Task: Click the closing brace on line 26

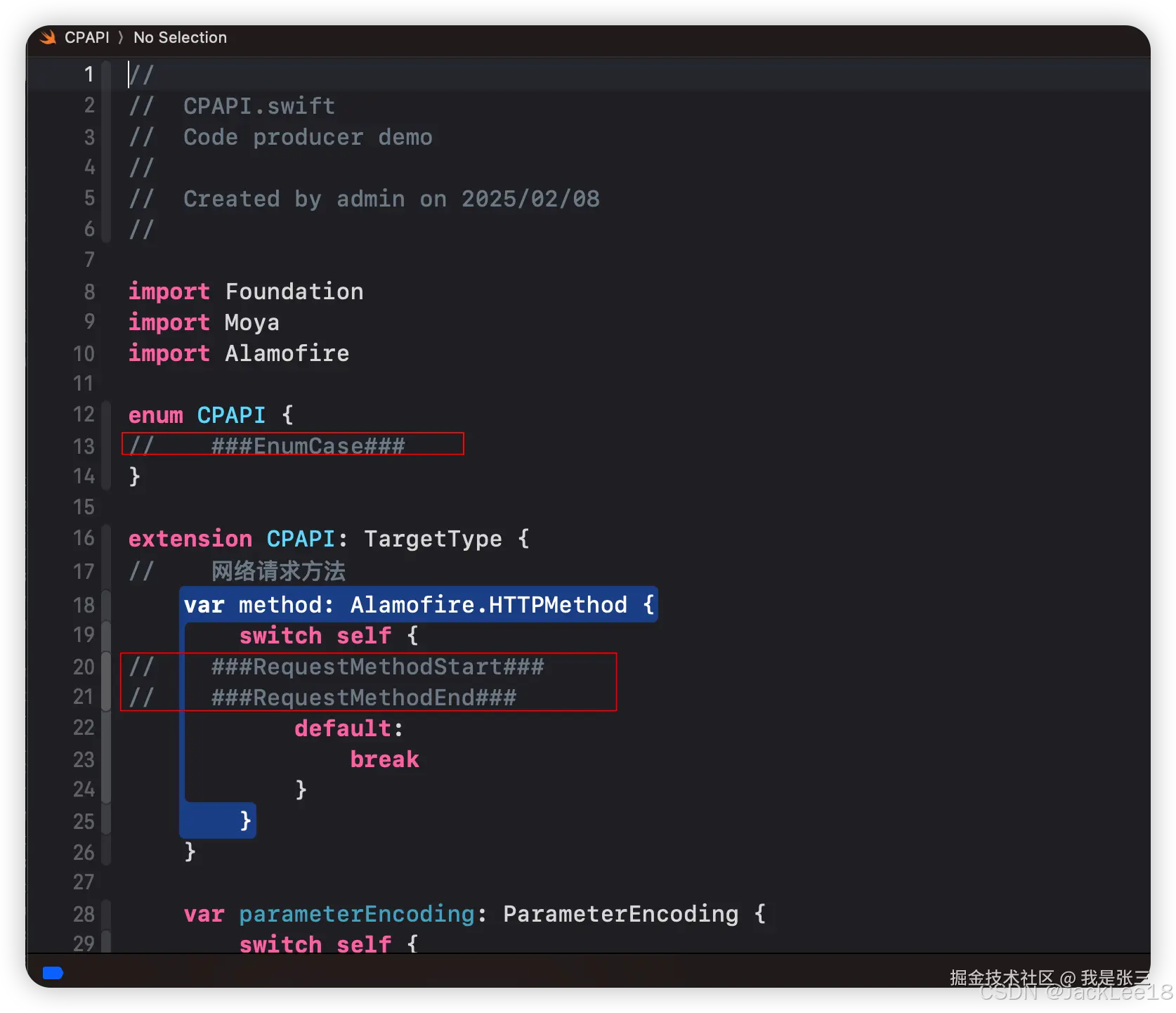Action: 190,852
